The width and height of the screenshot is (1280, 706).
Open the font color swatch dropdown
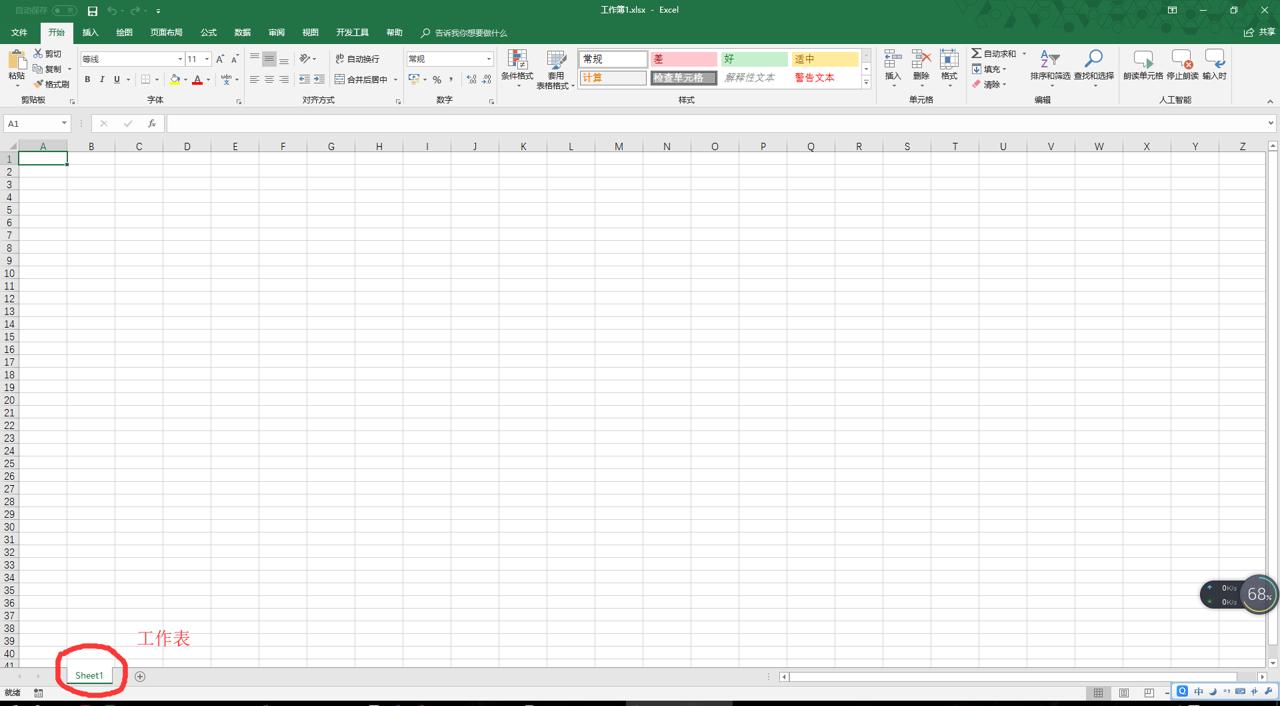tap(207, 80)
